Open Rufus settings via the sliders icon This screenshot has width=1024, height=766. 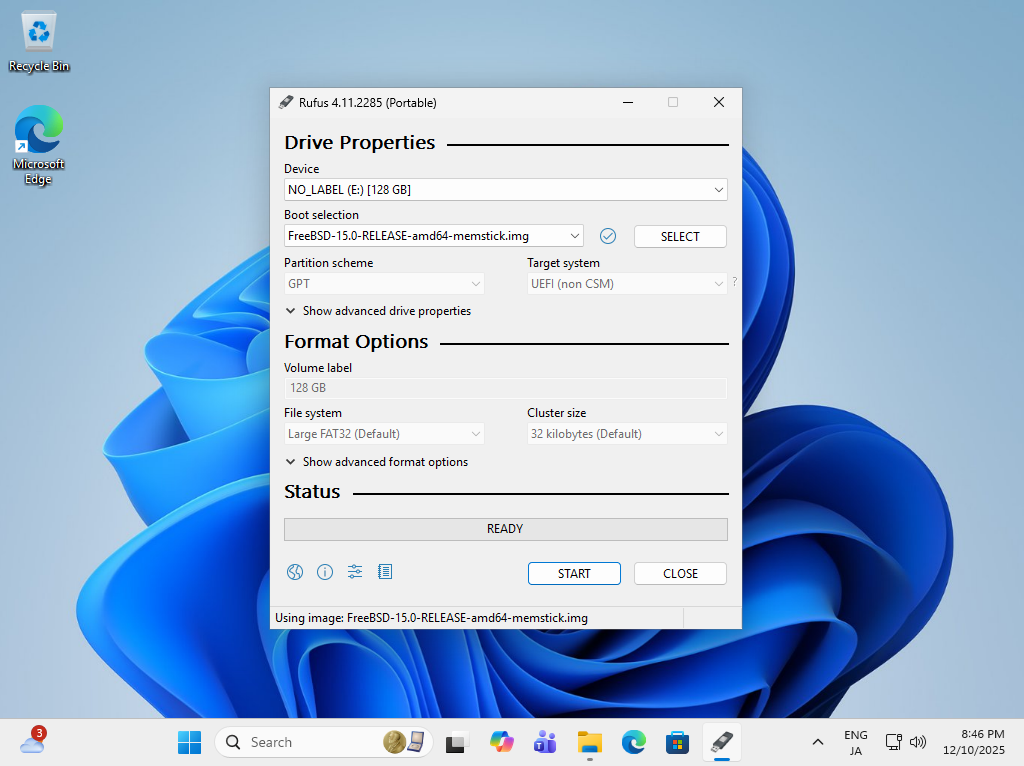354,571
